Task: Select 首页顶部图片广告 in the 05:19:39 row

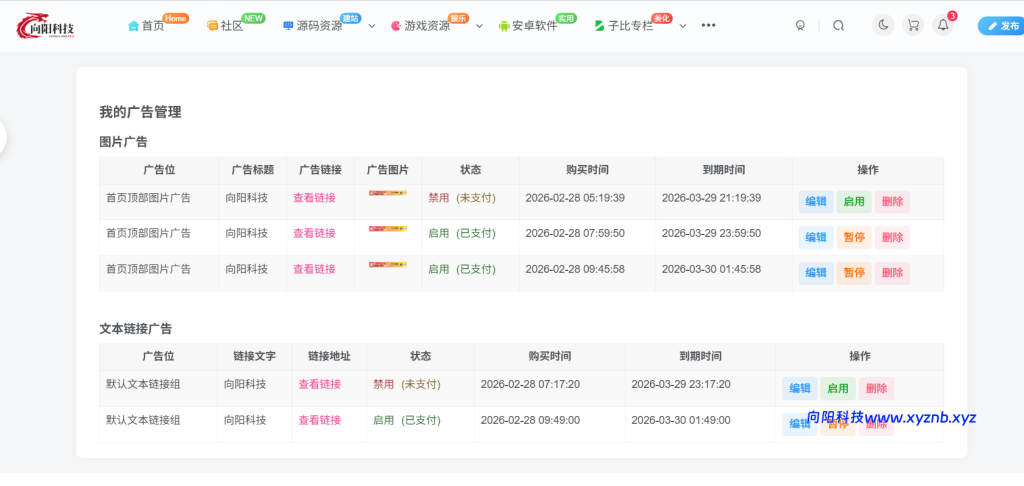Action: (x=148, y=198)
